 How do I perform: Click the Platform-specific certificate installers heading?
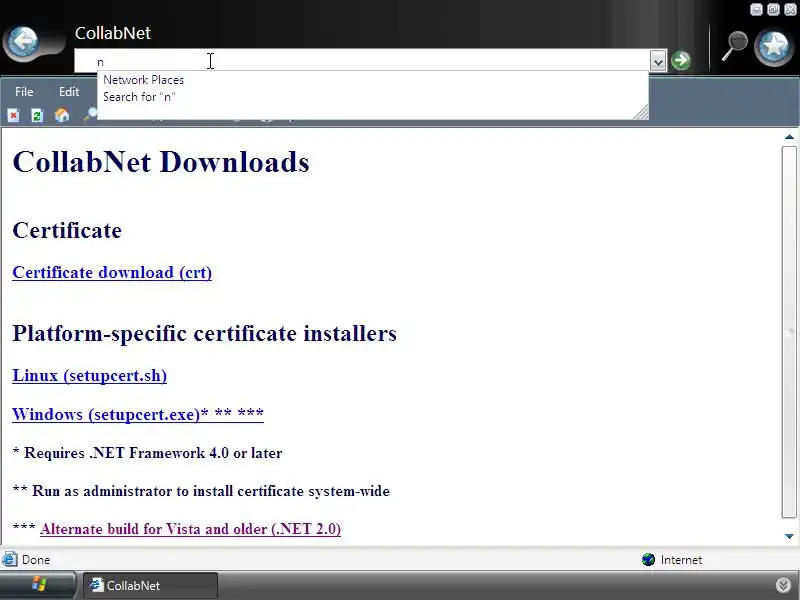(205, 334)
